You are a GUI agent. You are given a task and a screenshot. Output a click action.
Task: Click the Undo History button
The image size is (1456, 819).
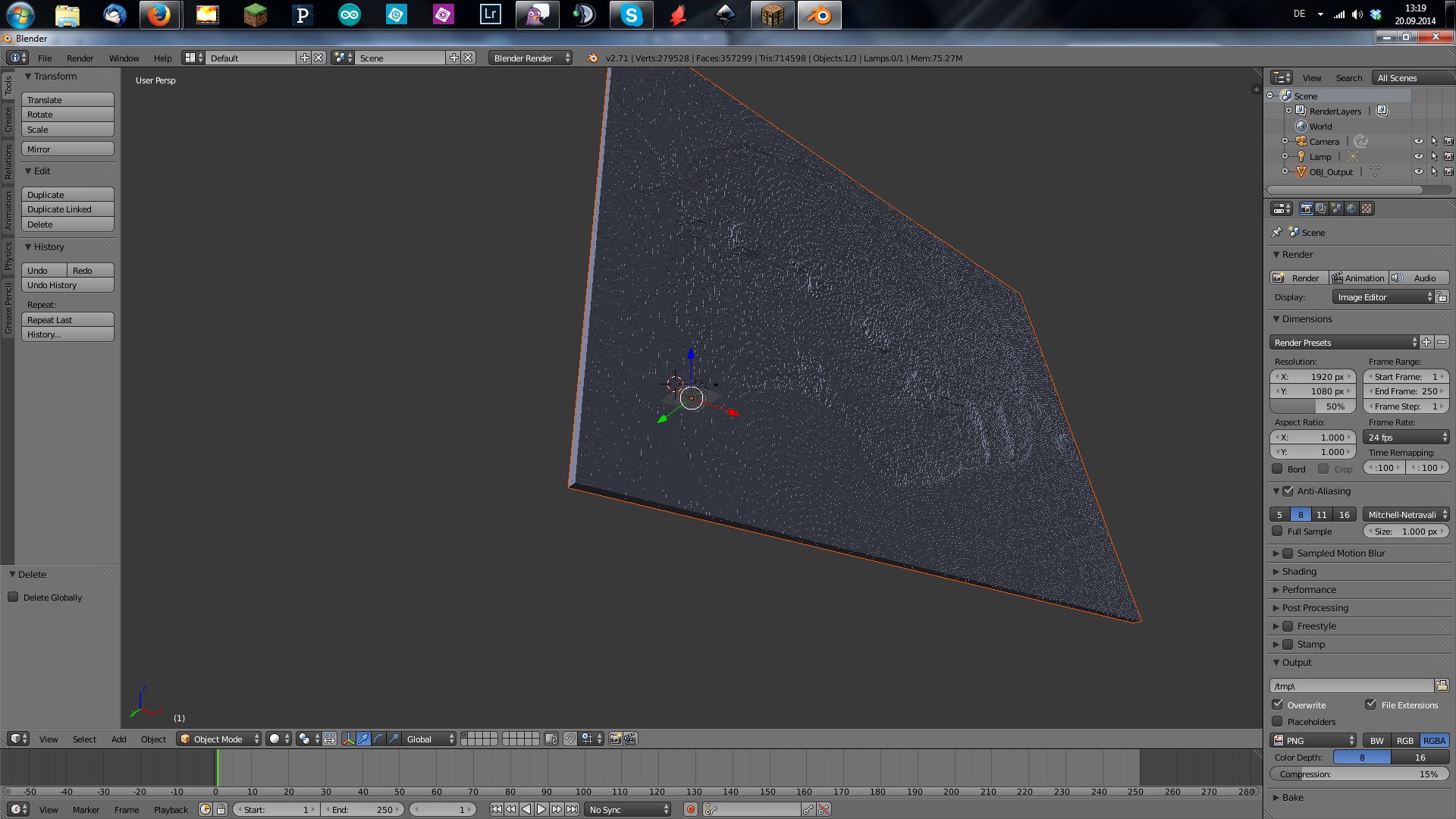pyautogui.click(x=67, y=284)
